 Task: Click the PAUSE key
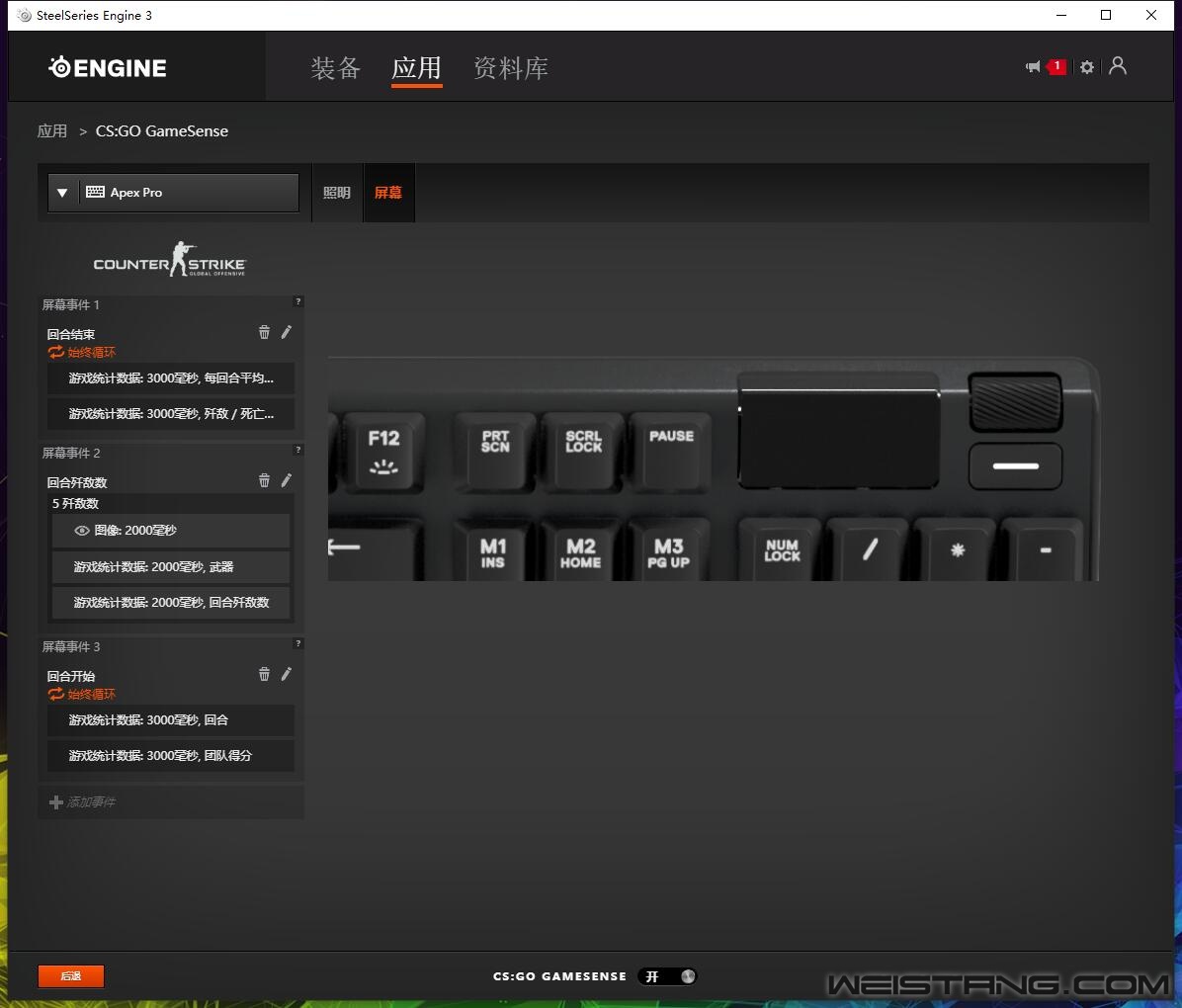(x=671, y=452)
